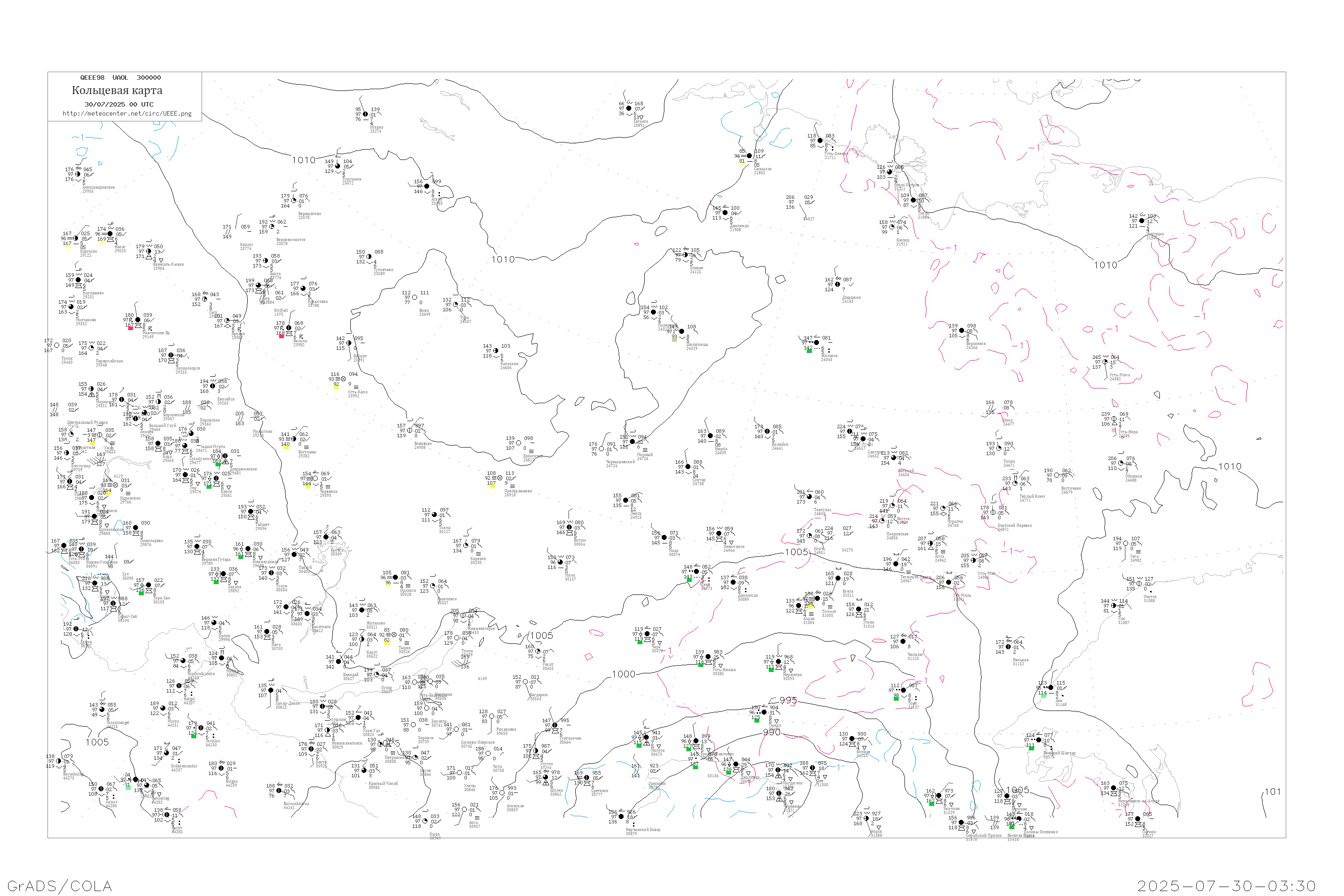Click green square below Нерюнгри station
The width and height of the screenshot is (1344, 896).
point(771,669)
